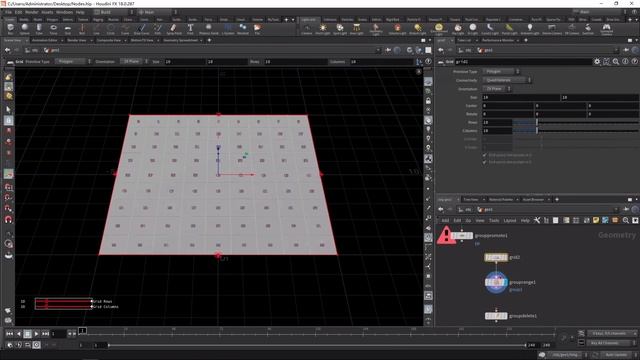Open the Layout menu in network editor
Image resolution: width=640 pixels, height=360 pixels.
tap(509, 220)
